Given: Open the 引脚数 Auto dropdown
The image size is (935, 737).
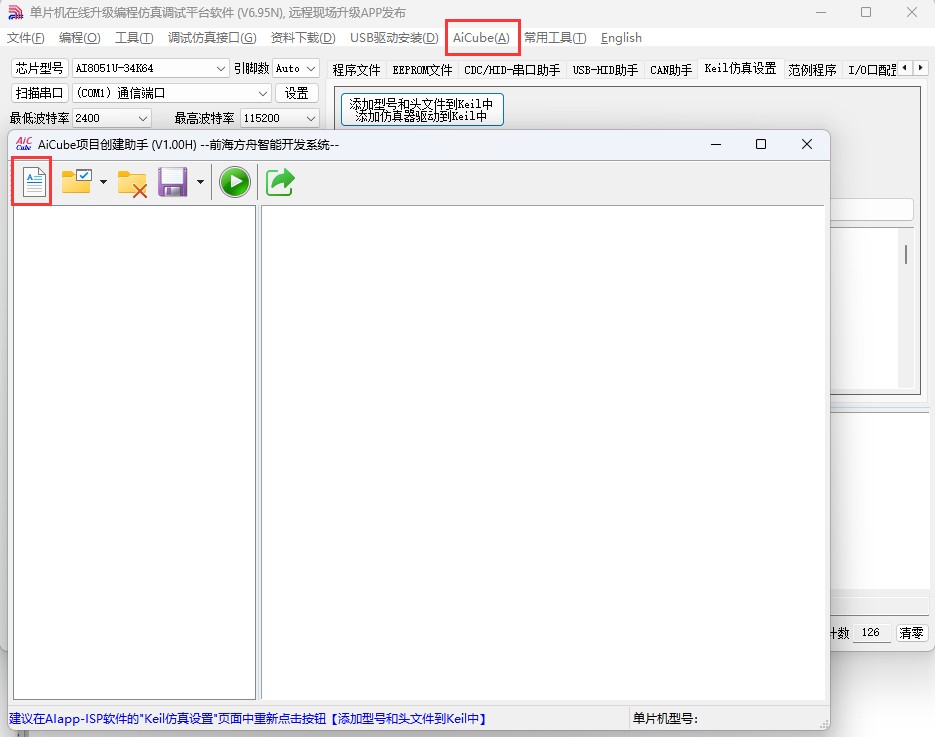Looking at the screenshot, I should point(296,68).
